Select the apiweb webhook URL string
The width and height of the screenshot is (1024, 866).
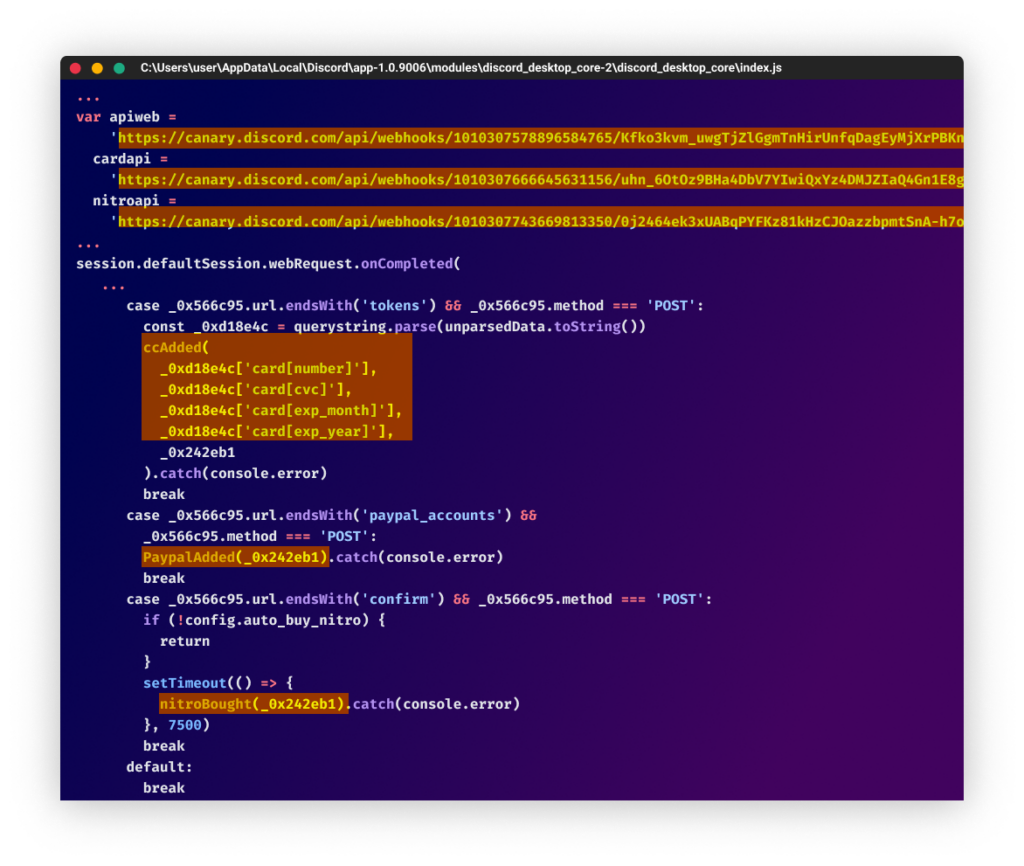[x=540, y=138]
